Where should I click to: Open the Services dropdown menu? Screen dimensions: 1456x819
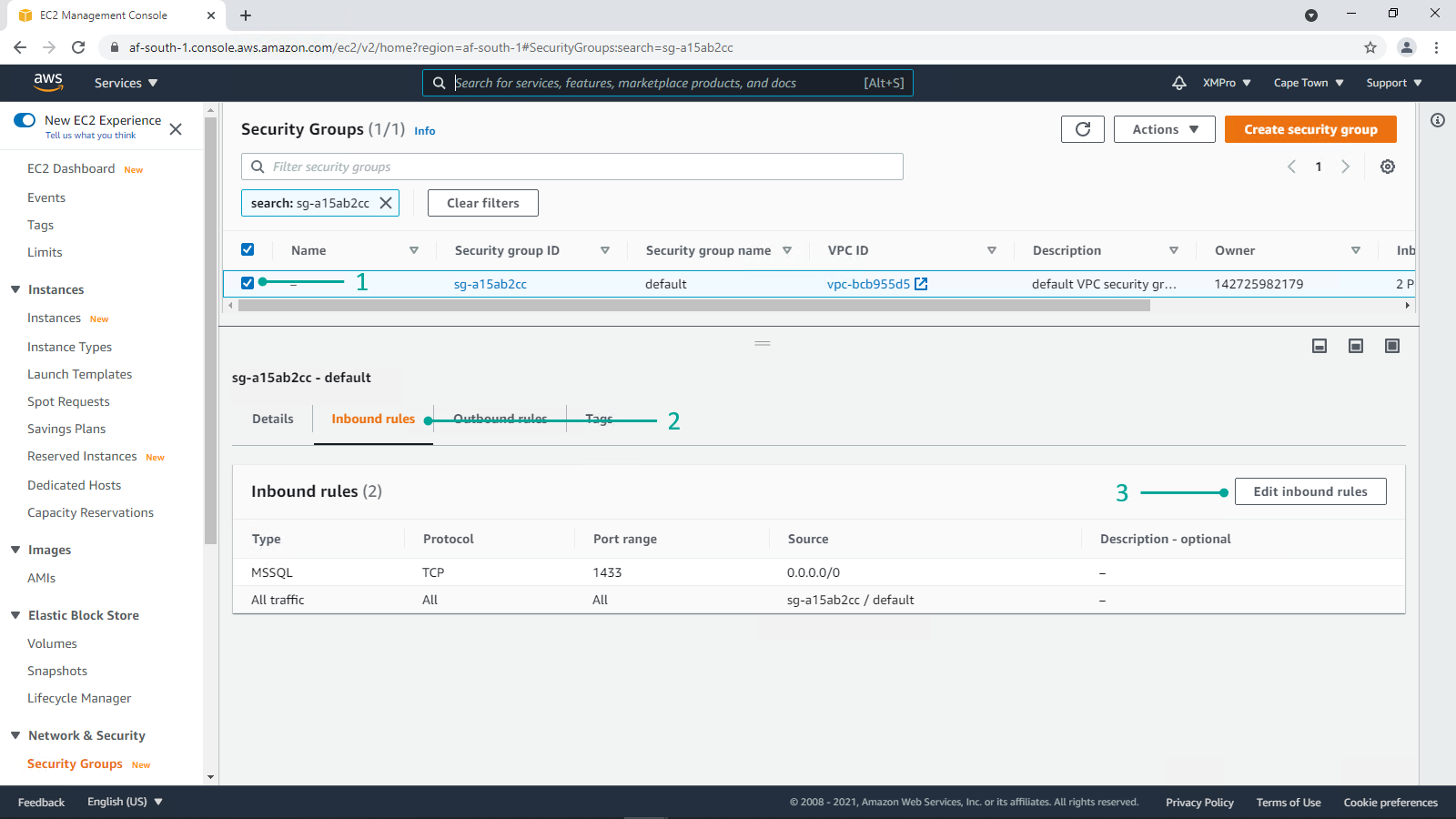click(126, 83)
